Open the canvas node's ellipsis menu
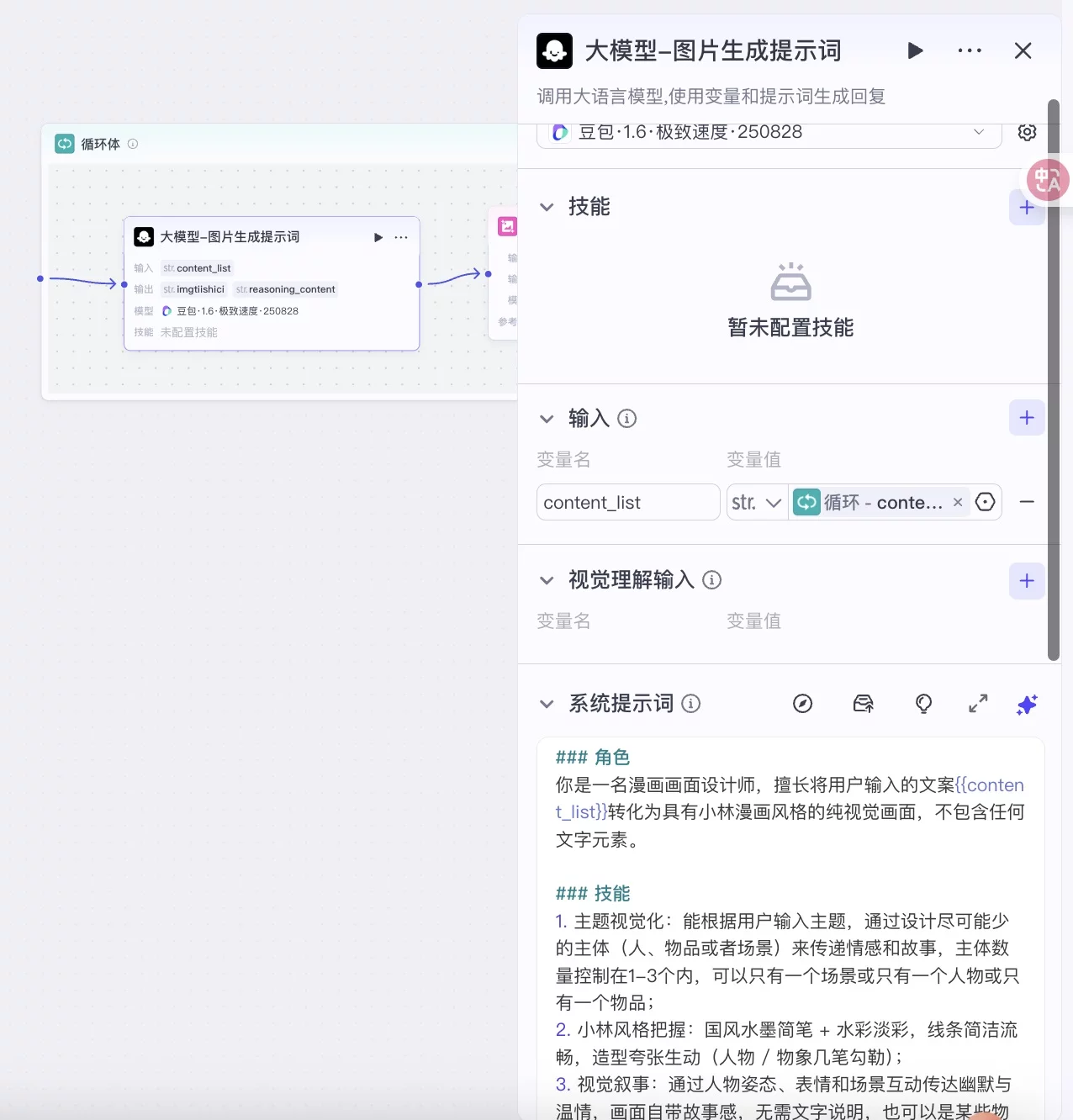 (x=401, y=237)
